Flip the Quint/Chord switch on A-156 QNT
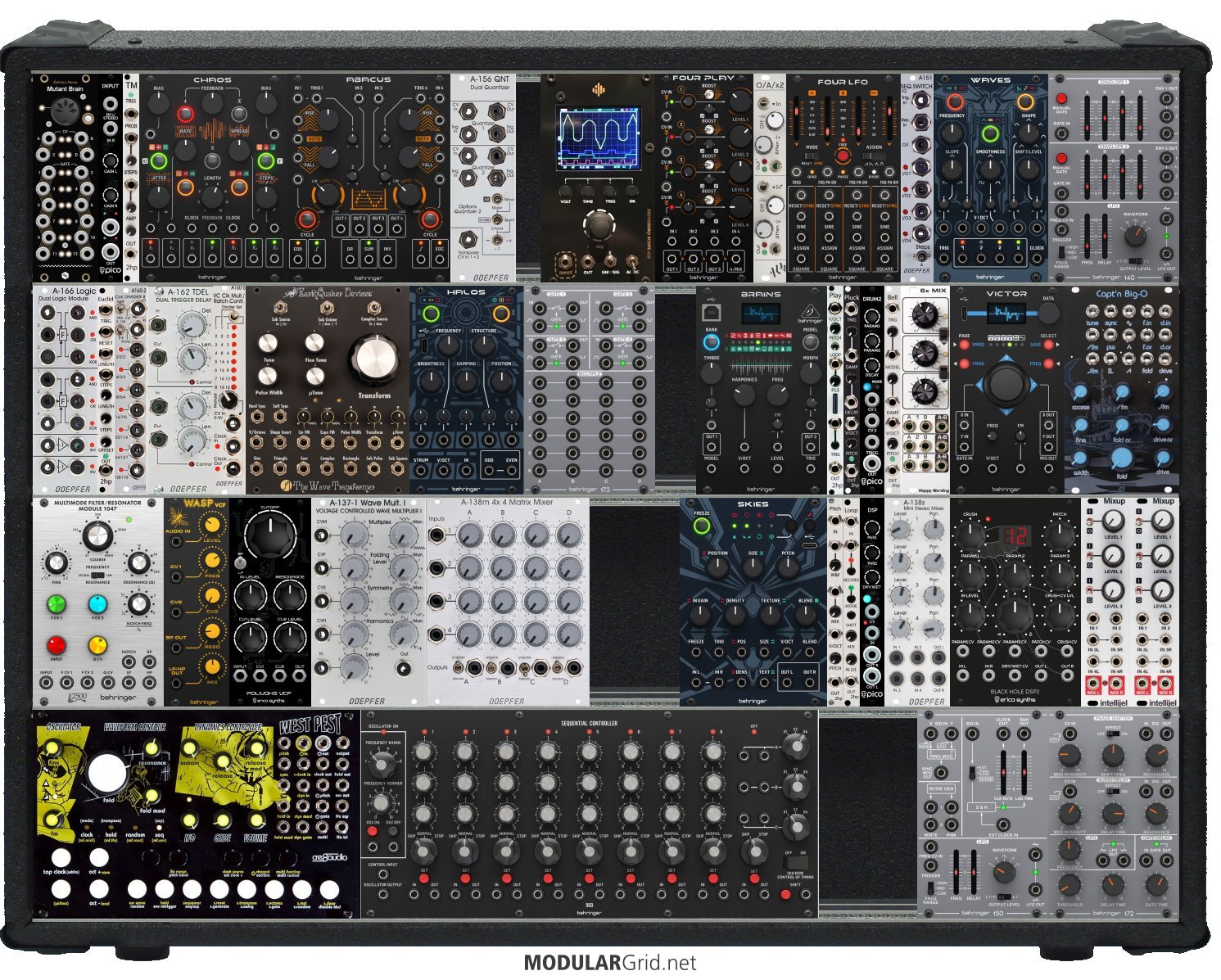The image size is (1221, 980). pyautogui.click(x=496, y=220)
